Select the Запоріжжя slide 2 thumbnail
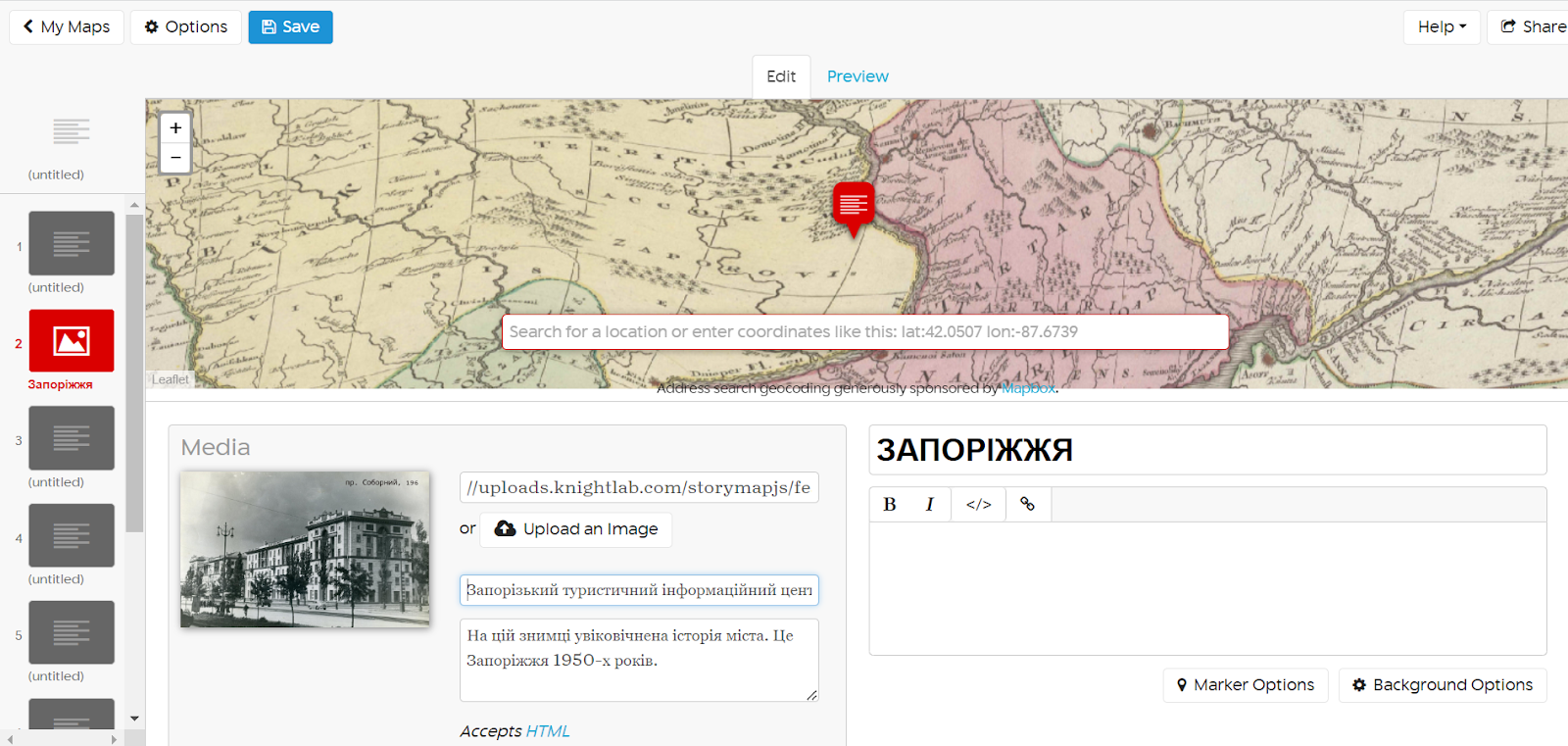This screenshot has height=746, width=1568. (72, 341)
